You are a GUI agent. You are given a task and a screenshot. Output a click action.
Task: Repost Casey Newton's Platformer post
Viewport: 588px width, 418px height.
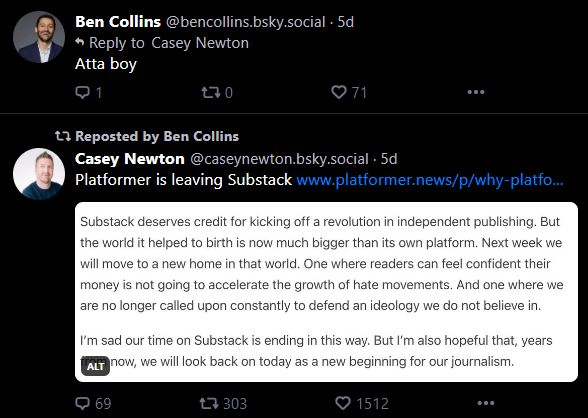(x=223, y=403)
